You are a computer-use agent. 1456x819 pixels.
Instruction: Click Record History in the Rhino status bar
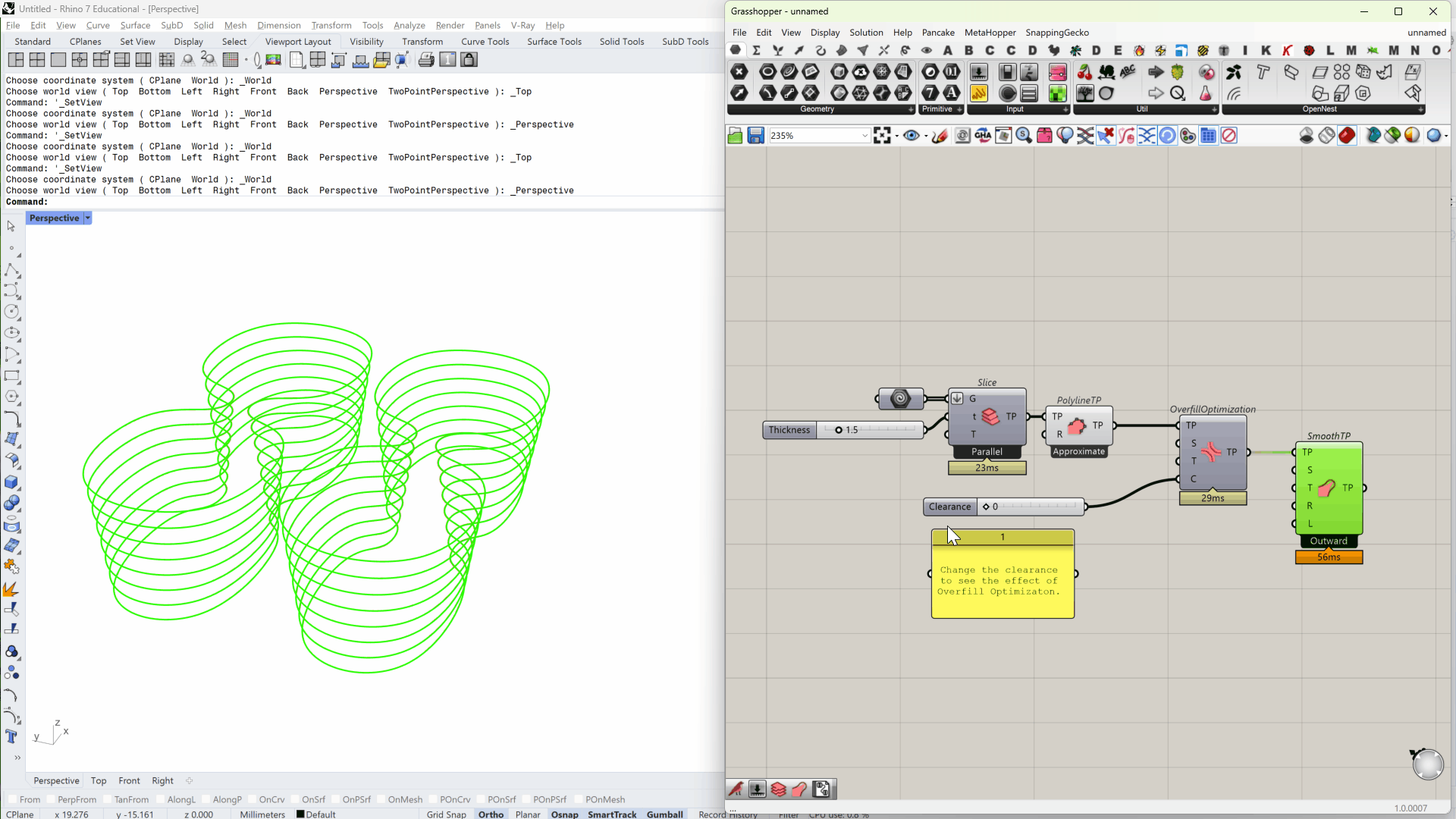(726, 814)
